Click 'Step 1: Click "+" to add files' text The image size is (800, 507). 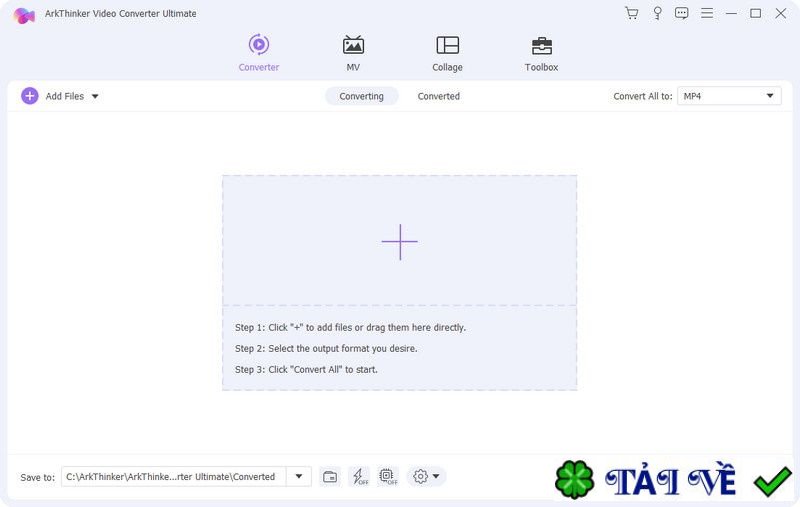click(350, 327)
